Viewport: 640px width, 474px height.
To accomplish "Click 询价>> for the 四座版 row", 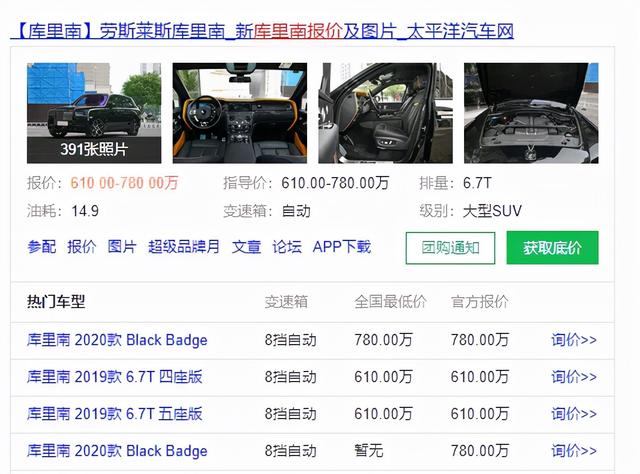I will [x=574, y=377].
